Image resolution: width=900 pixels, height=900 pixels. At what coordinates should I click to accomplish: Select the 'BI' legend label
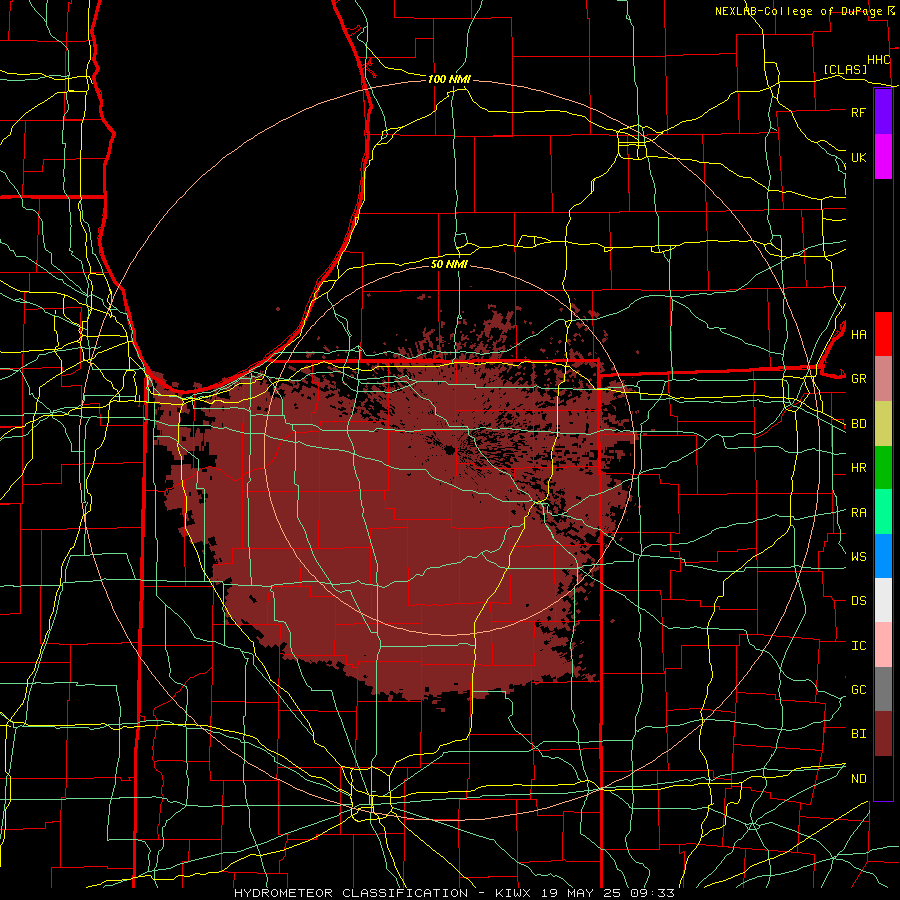tap(858, 734)
